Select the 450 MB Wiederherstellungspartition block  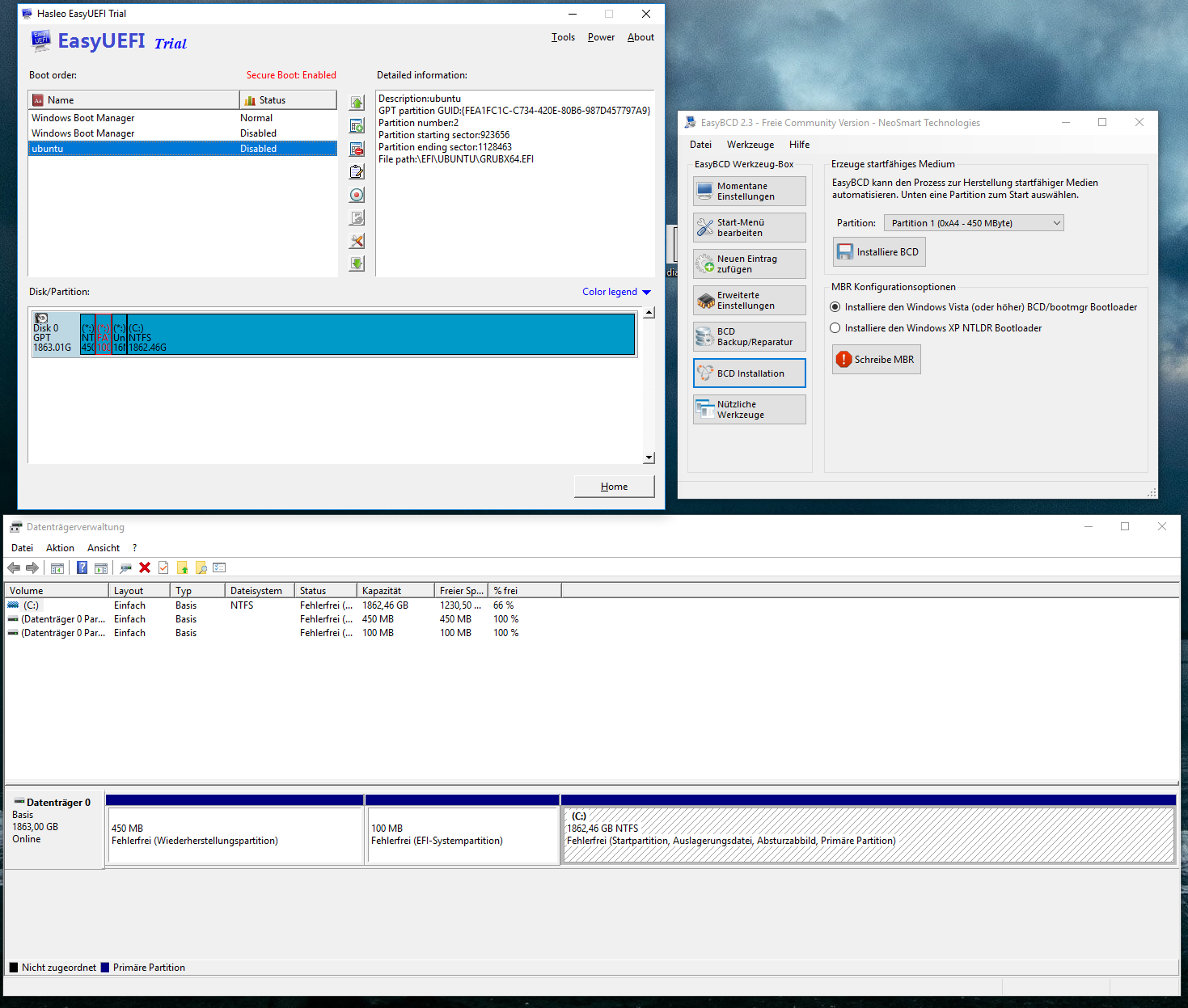(x=235, y=835)
